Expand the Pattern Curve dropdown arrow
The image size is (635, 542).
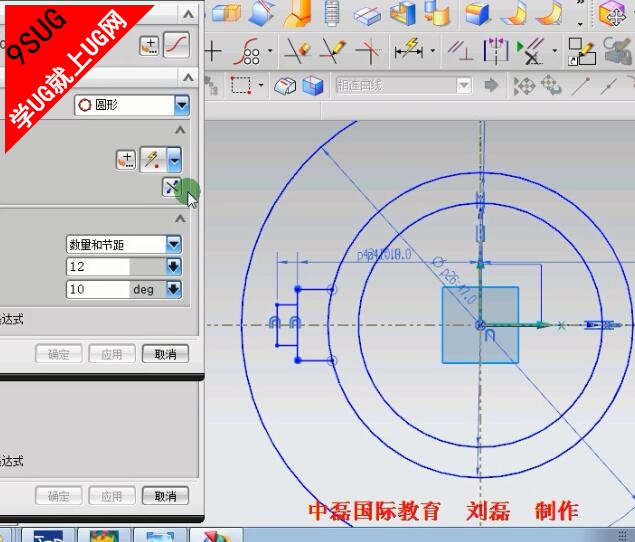click(270, 51)
